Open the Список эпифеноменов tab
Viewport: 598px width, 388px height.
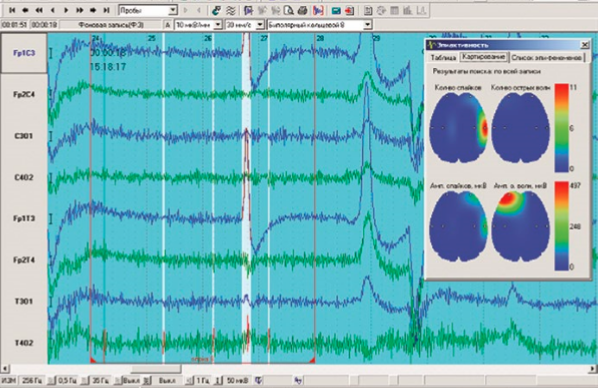coord(547,58)
